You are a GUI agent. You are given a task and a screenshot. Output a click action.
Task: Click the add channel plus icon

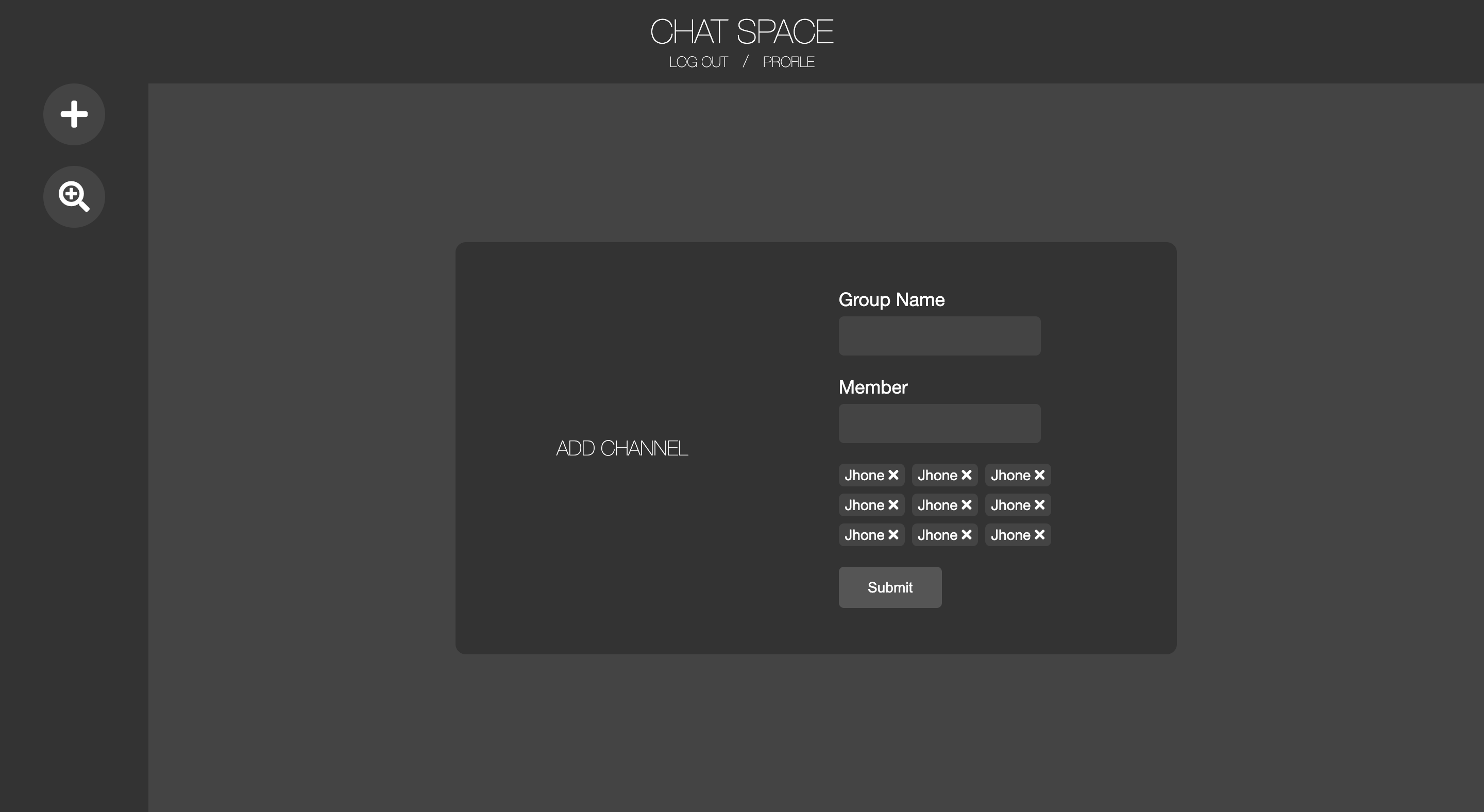coord(74,114)
